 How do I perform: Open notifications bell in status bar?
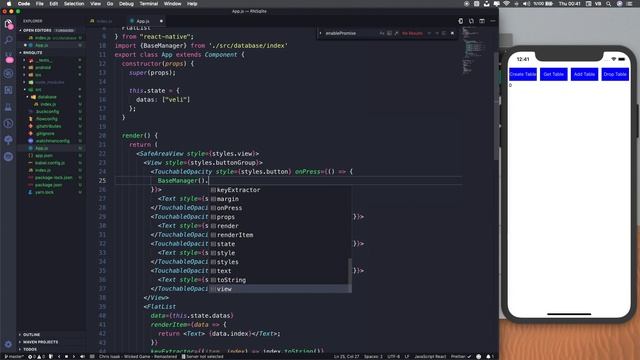point(489,357)
